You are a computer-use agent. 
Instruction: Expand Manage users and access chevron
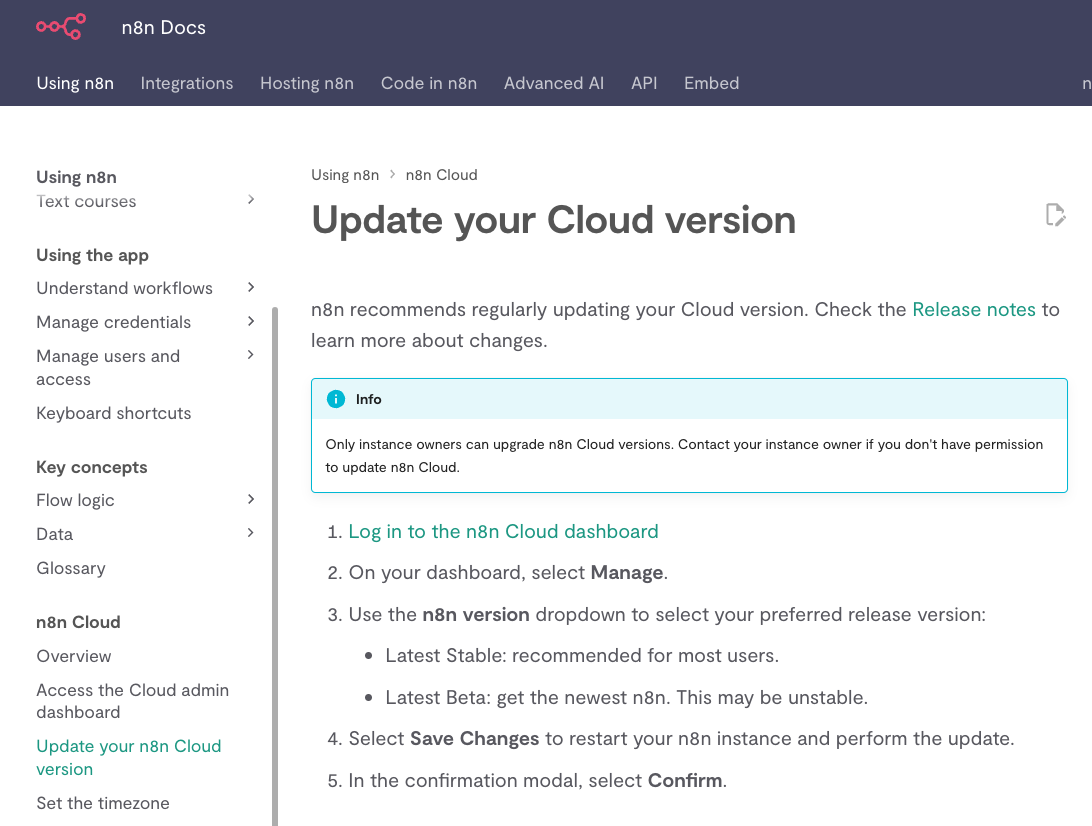click(x=251, y=354)
